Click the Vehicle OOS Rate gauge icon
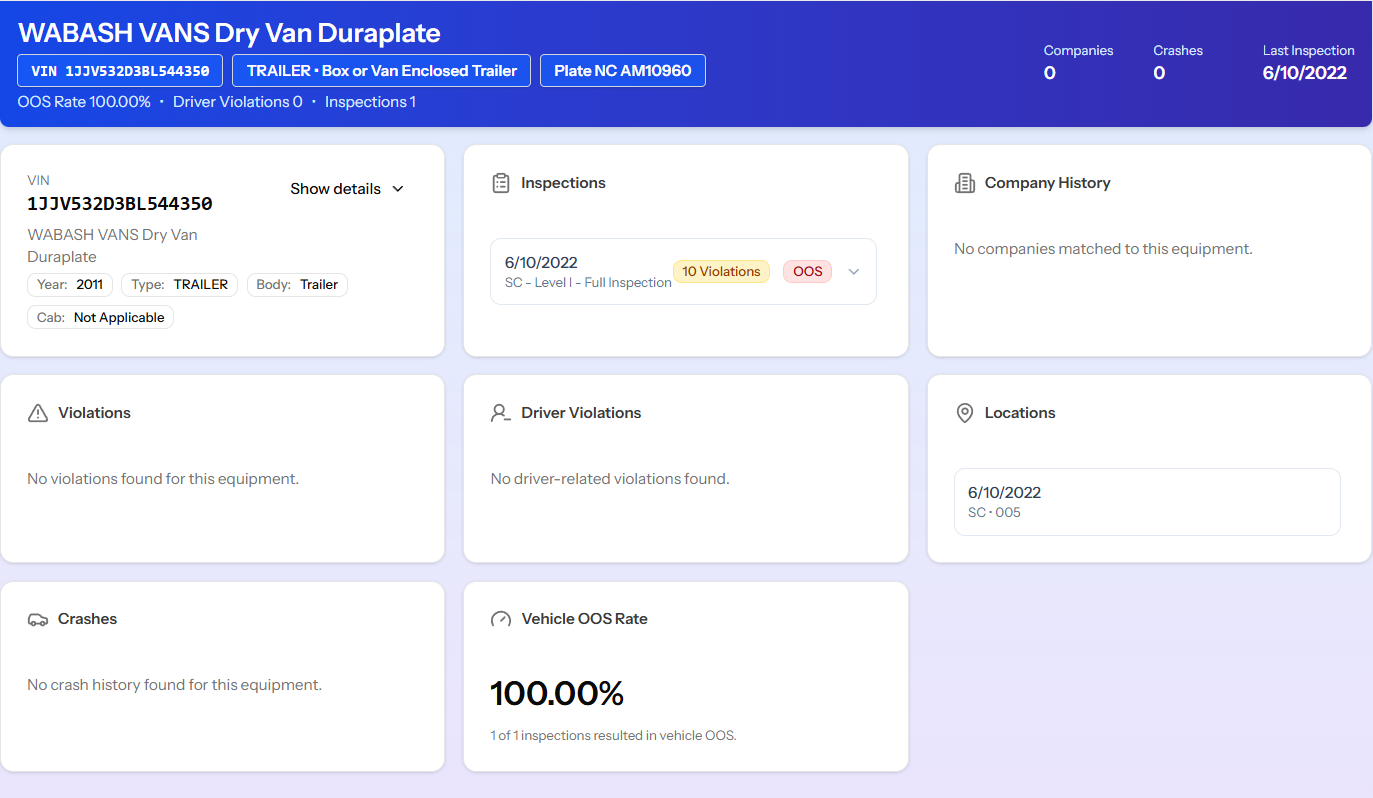Screen dimensions: 1373x798 click(501, 619)
